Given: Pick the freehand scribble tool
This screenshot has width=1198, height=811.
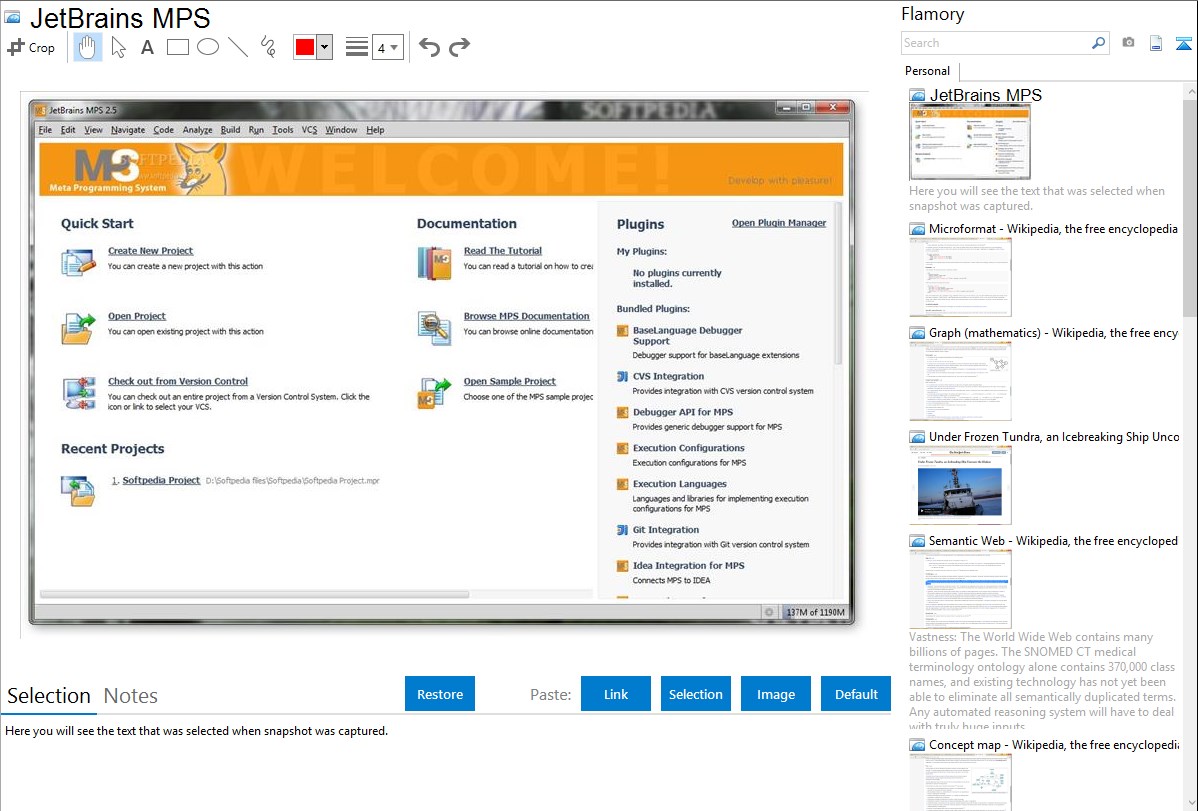Looking at the screenshot, I should (268, 47).
